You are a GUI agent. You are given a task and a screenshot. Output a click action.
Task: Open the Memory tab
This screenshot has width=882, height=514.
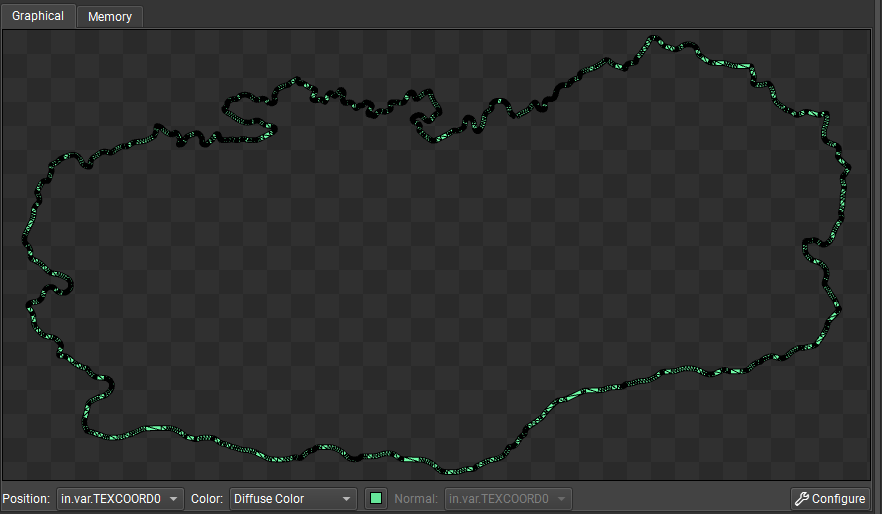coord(110,17)
